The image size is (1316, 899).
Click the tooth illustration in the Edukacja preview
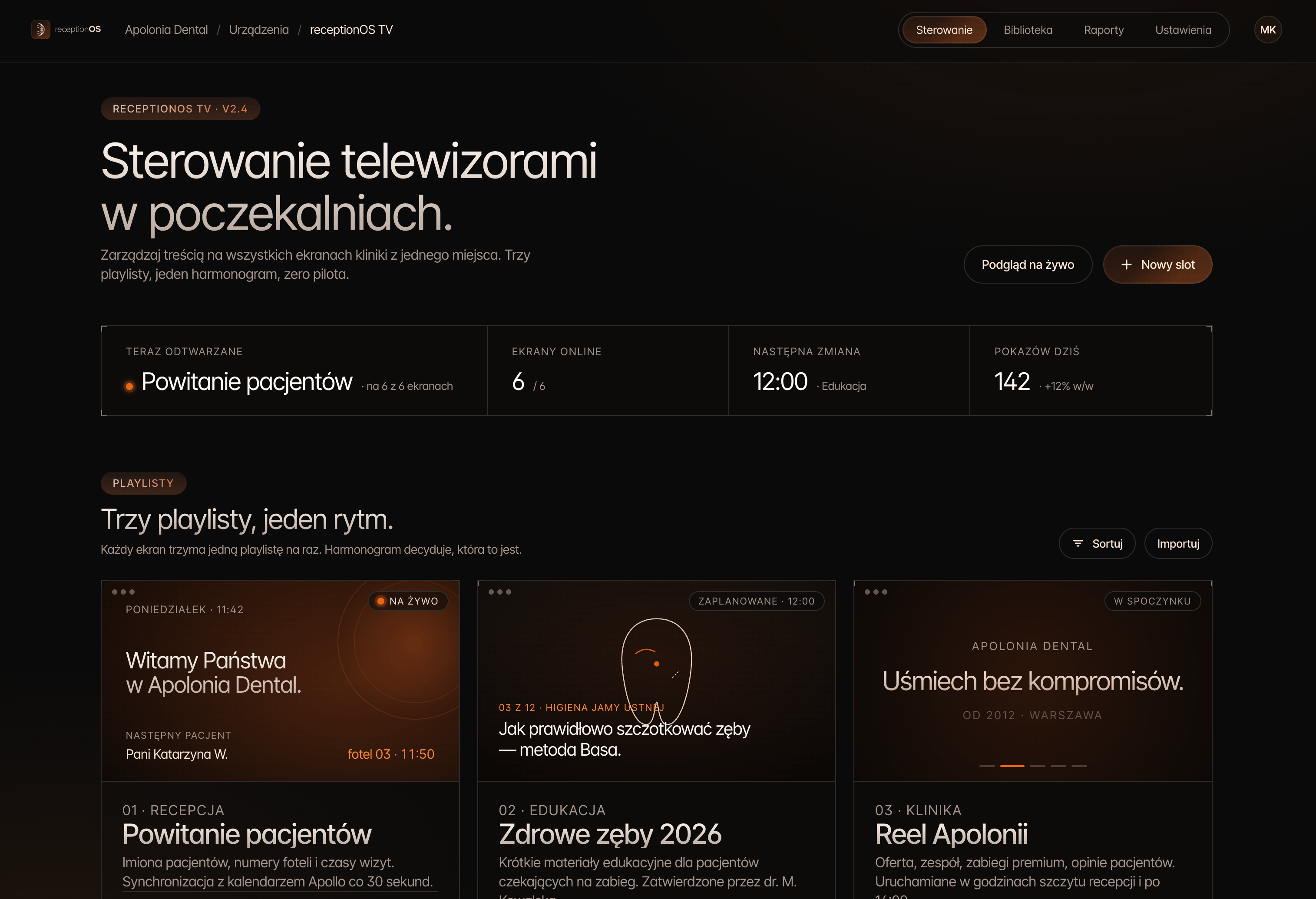(656, 672)
